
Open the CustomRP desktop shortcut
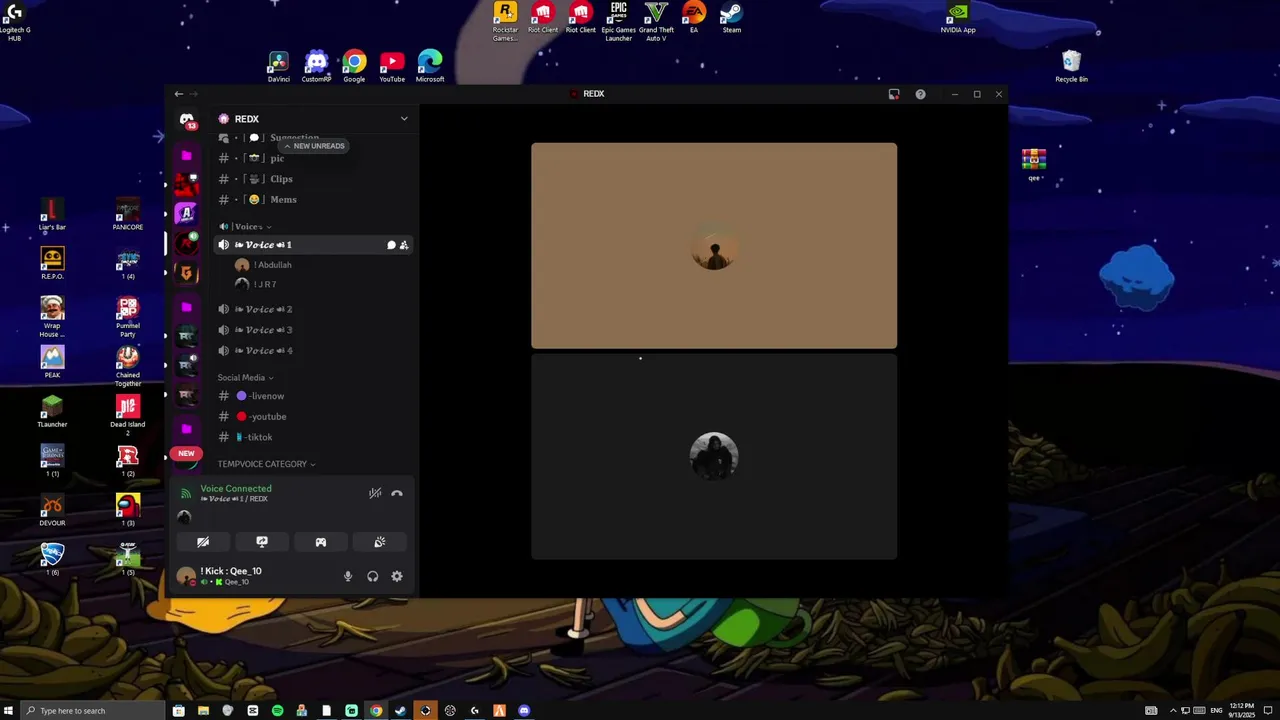(316, 67)
